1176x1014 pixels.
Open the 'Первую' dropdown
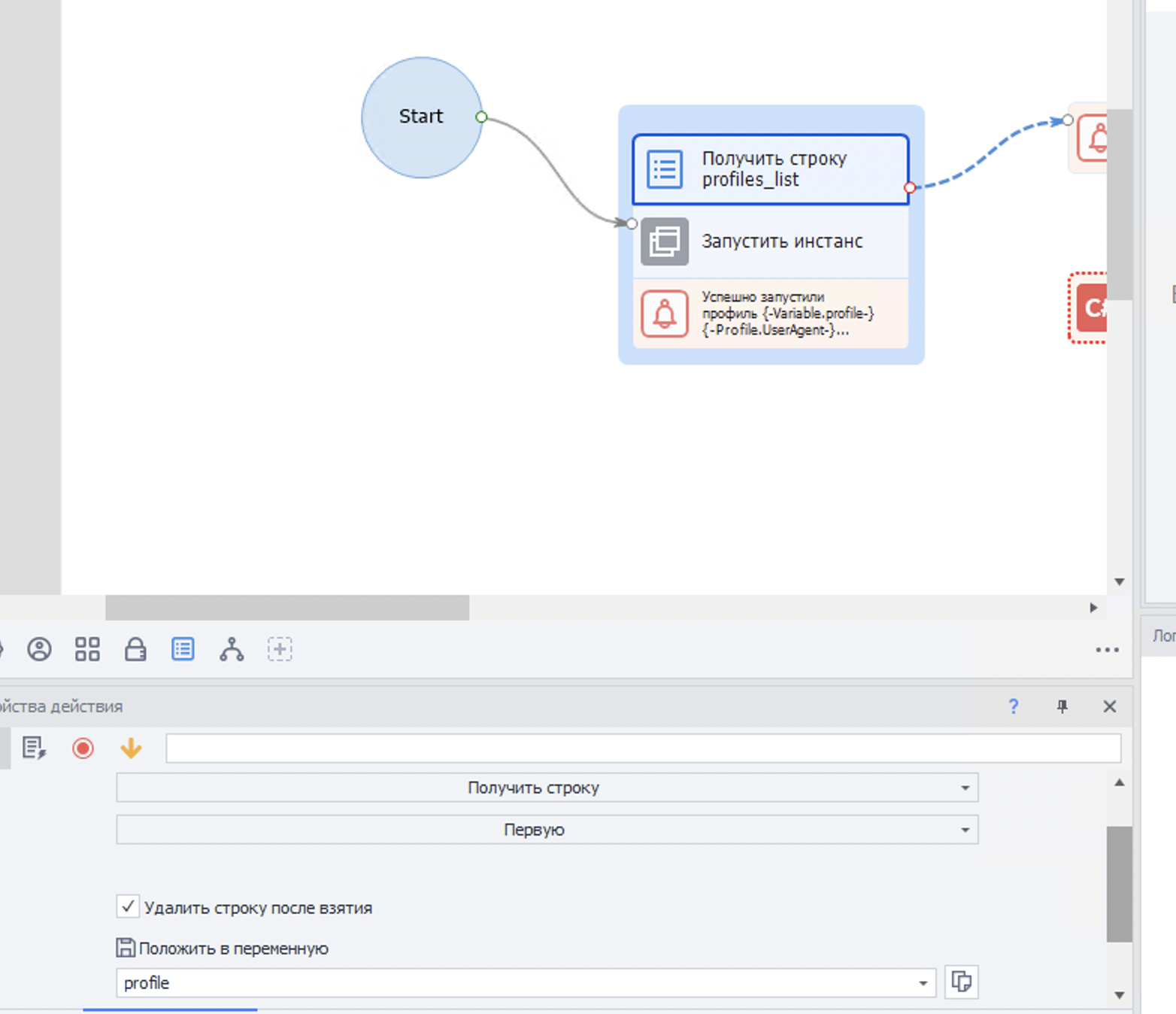[965, 830]
